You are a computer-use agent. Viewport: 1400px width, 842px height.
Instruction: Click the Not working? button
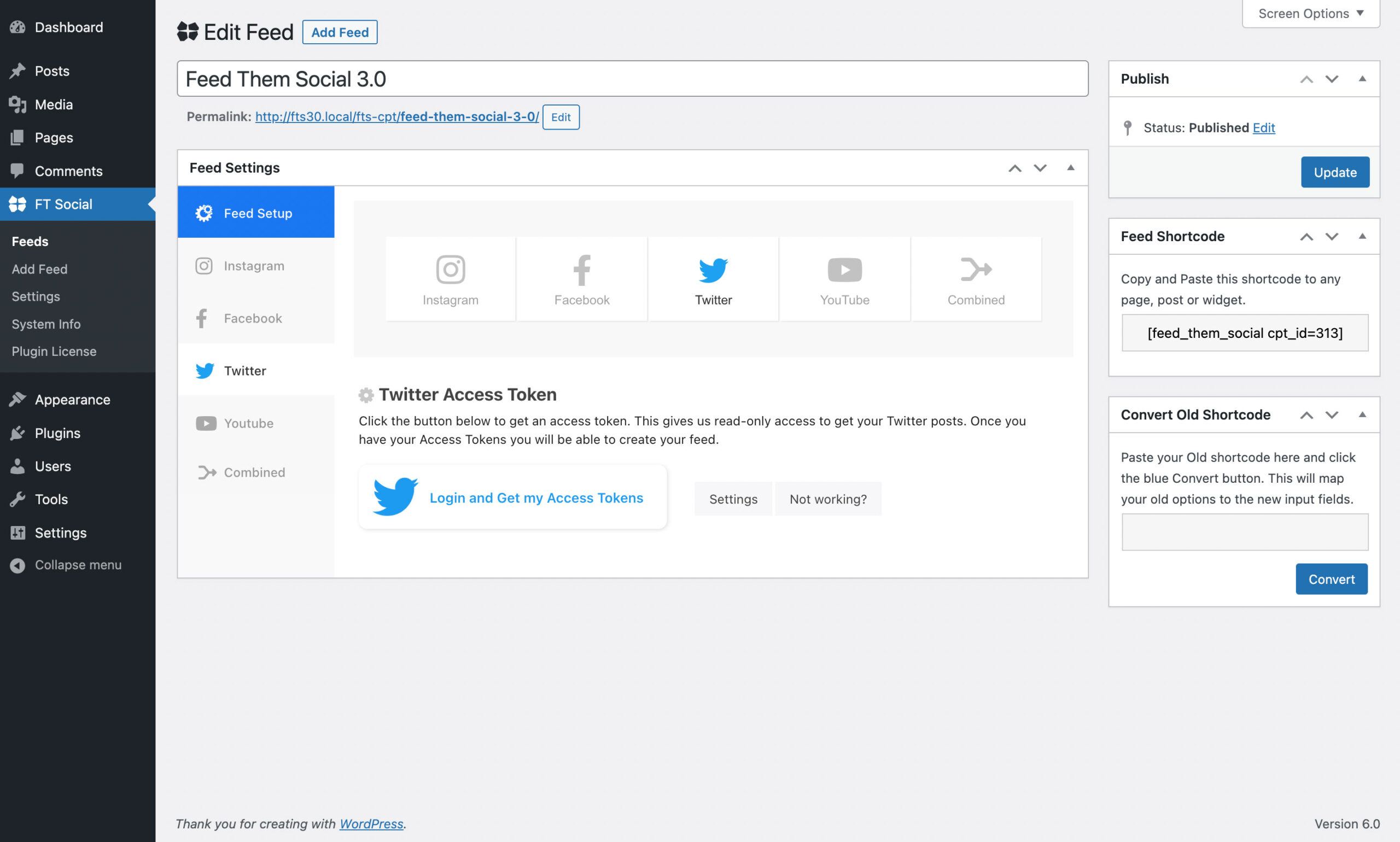828,499
